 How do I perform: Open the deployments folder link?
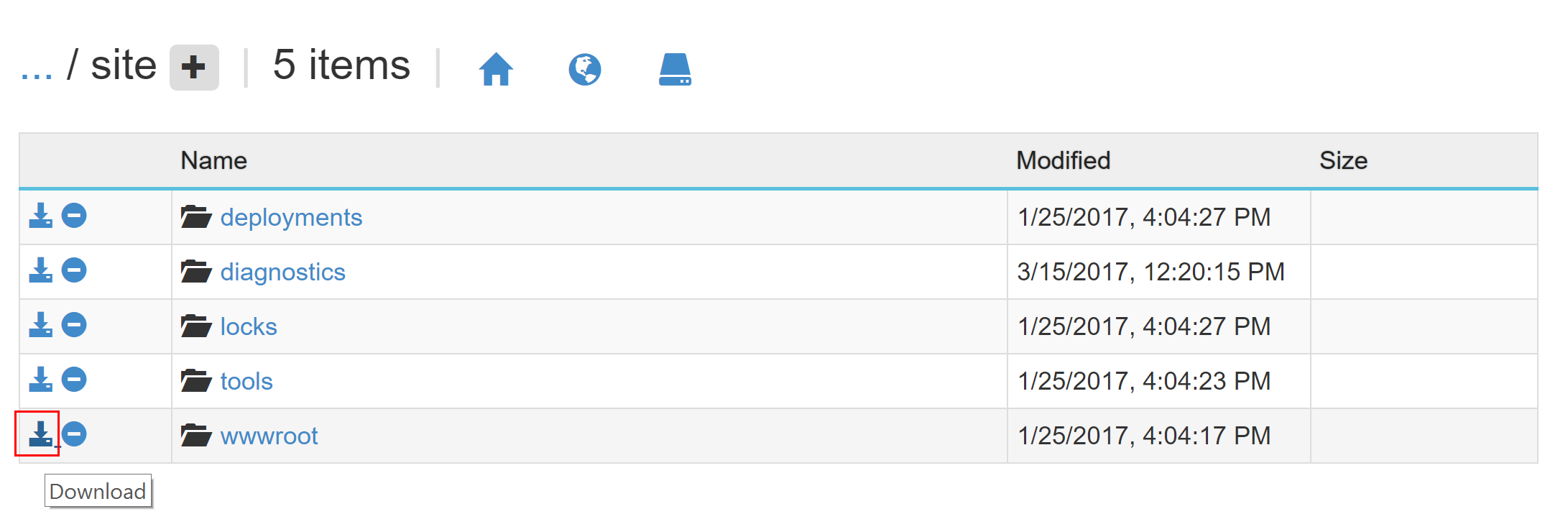point(291,217)
